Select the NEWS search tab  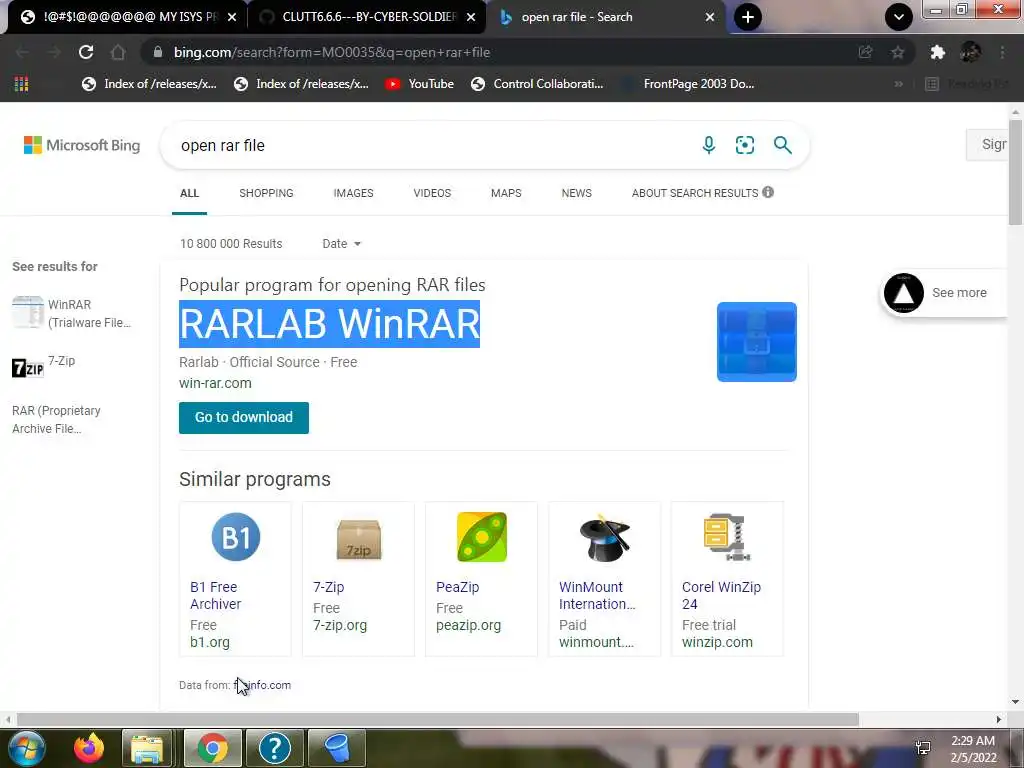(x=577, y=193)
